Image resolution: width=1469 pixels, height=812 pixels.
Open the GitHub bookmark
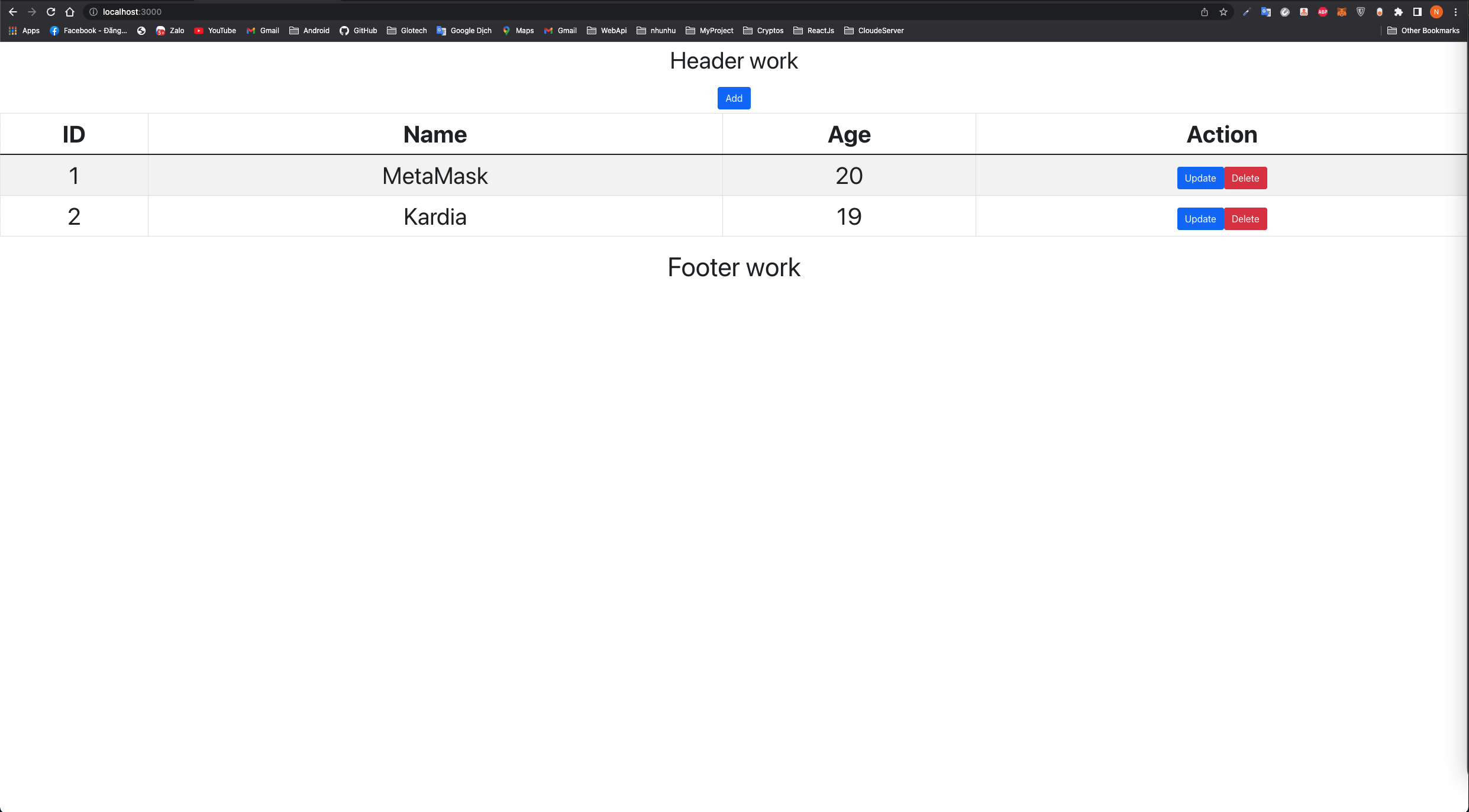click(358, 30)
